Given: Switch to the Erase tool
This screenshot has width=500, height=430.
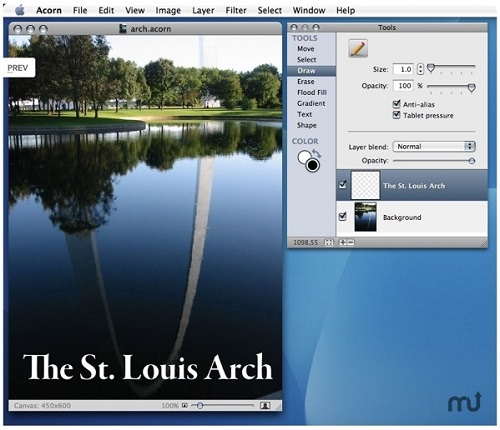Looking at the screenshot, I should pyautogui.click(x=306, y=82).
